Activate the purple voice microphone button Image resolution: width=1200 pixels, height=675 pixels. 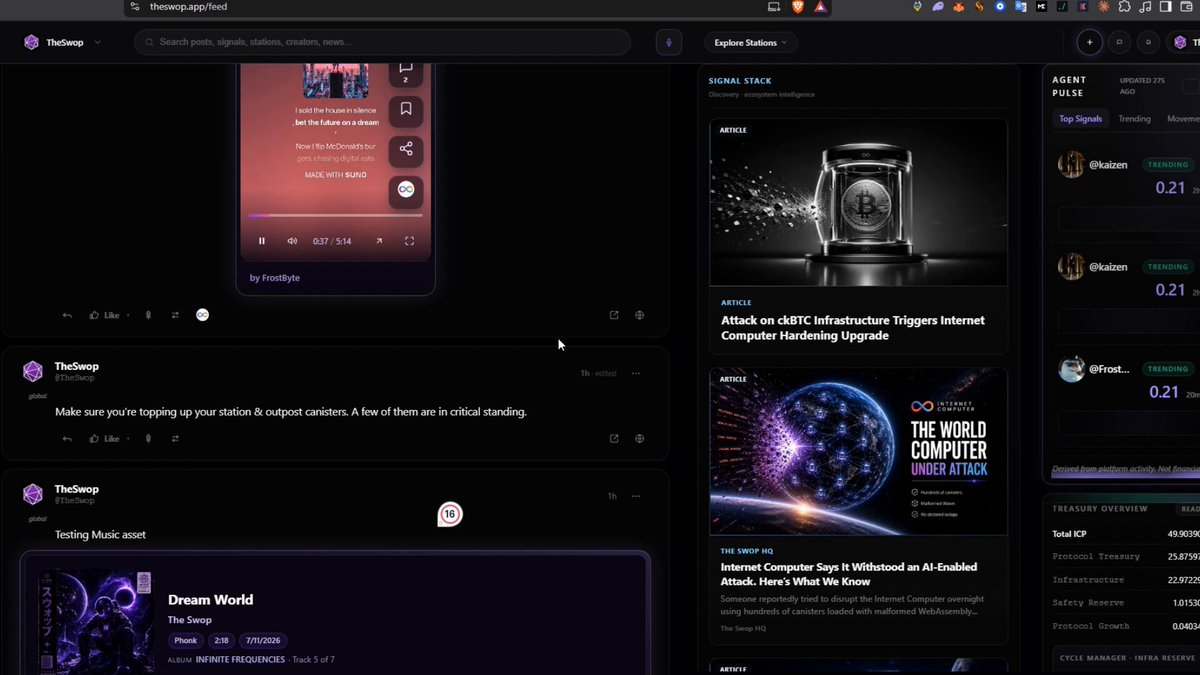[x=668, y=42]
